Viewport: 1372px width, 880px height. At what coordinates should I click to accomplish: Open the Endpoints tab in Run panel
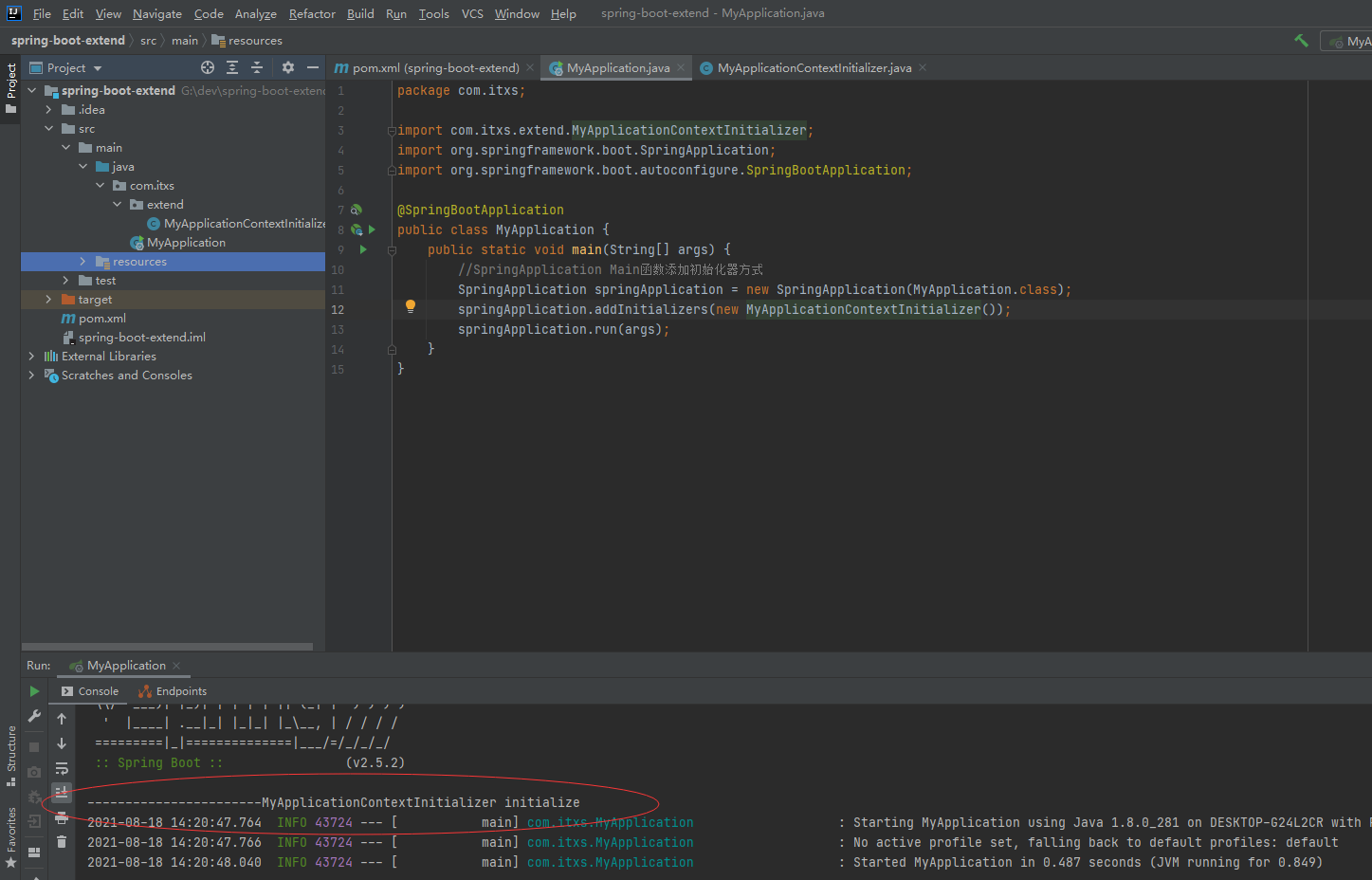pyautogui.click(x=173, y=691)
